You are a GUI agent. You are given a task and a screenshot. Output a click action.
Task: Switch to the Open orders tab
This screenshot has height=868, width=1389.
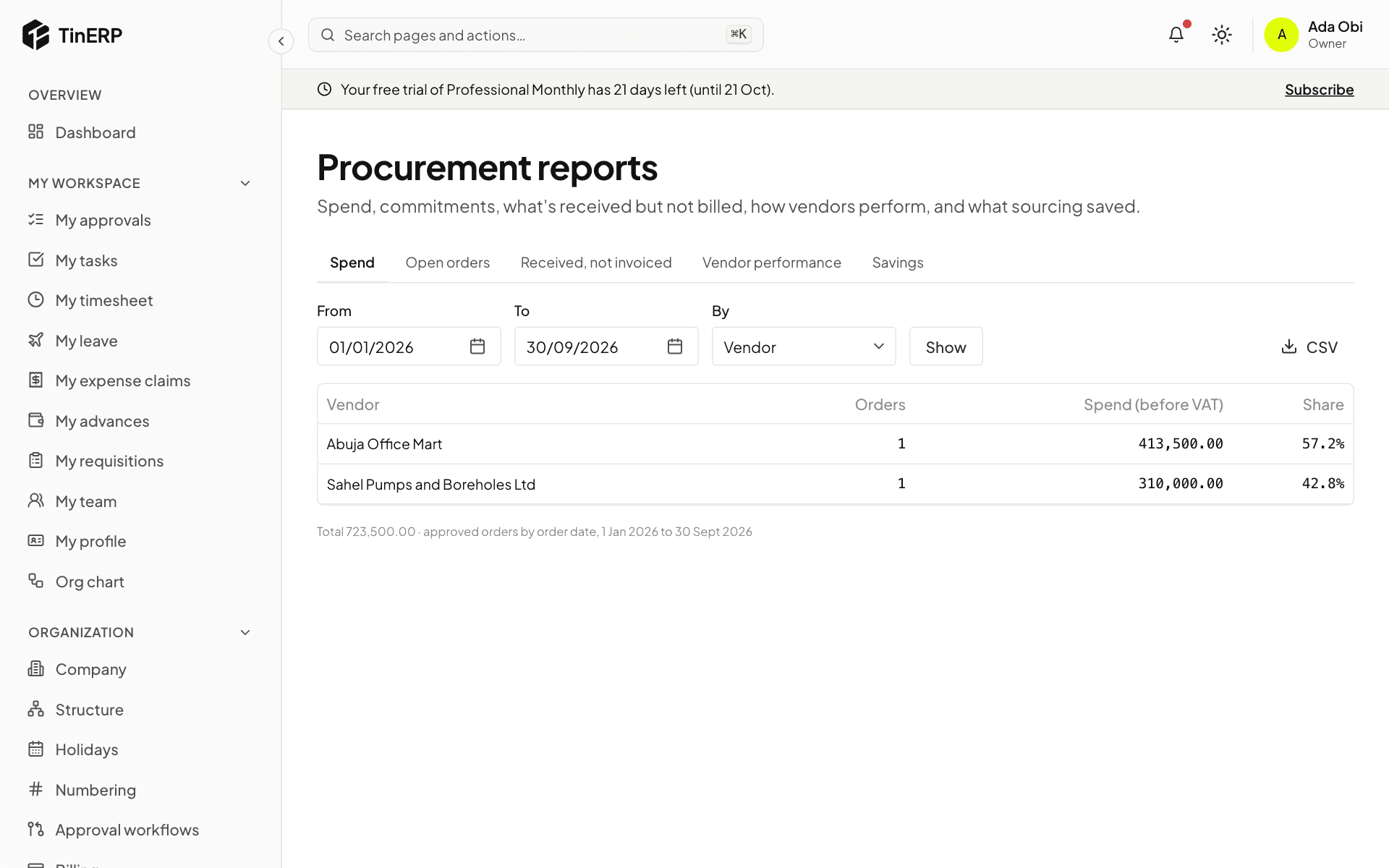pyautogui.click(x=447, y=263)
